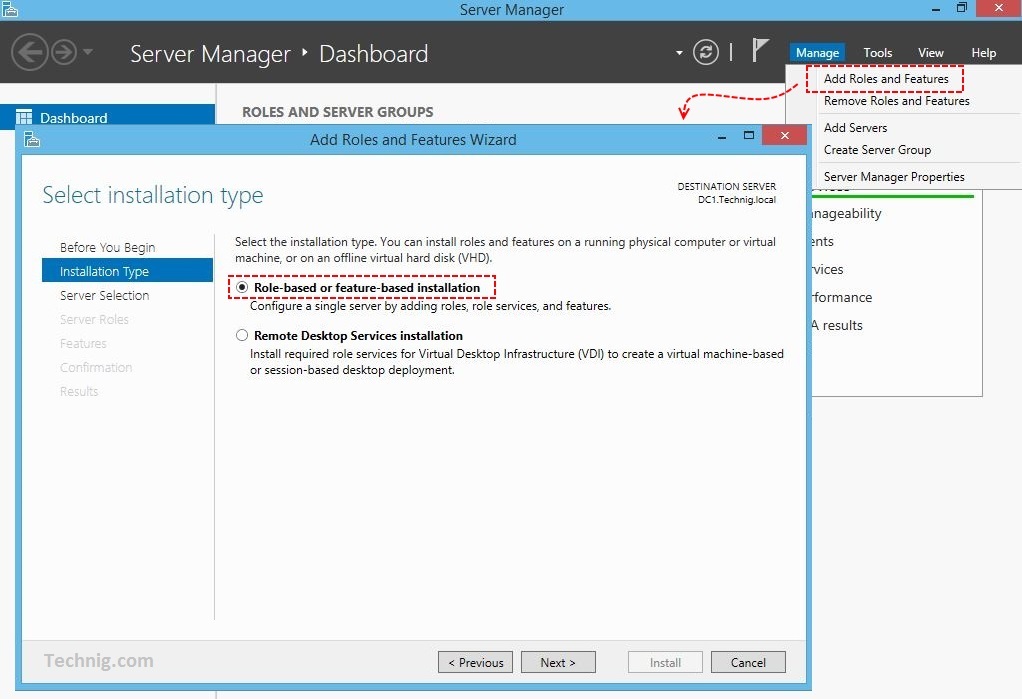Viewport: 1022px width, 699px height.
Task: Open the View menu
Action: coord(930,53)
